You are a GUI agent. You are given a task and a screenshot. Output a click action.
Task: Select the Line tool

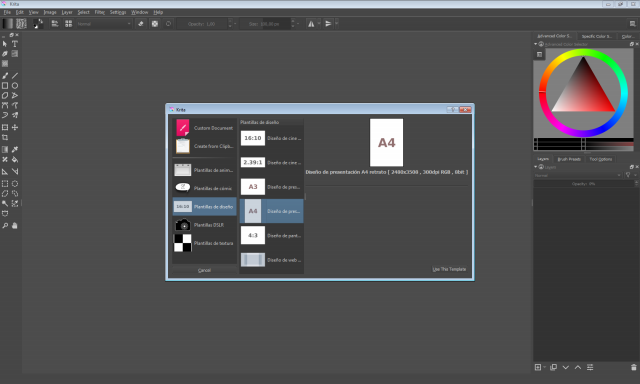[x=15, y=76]
